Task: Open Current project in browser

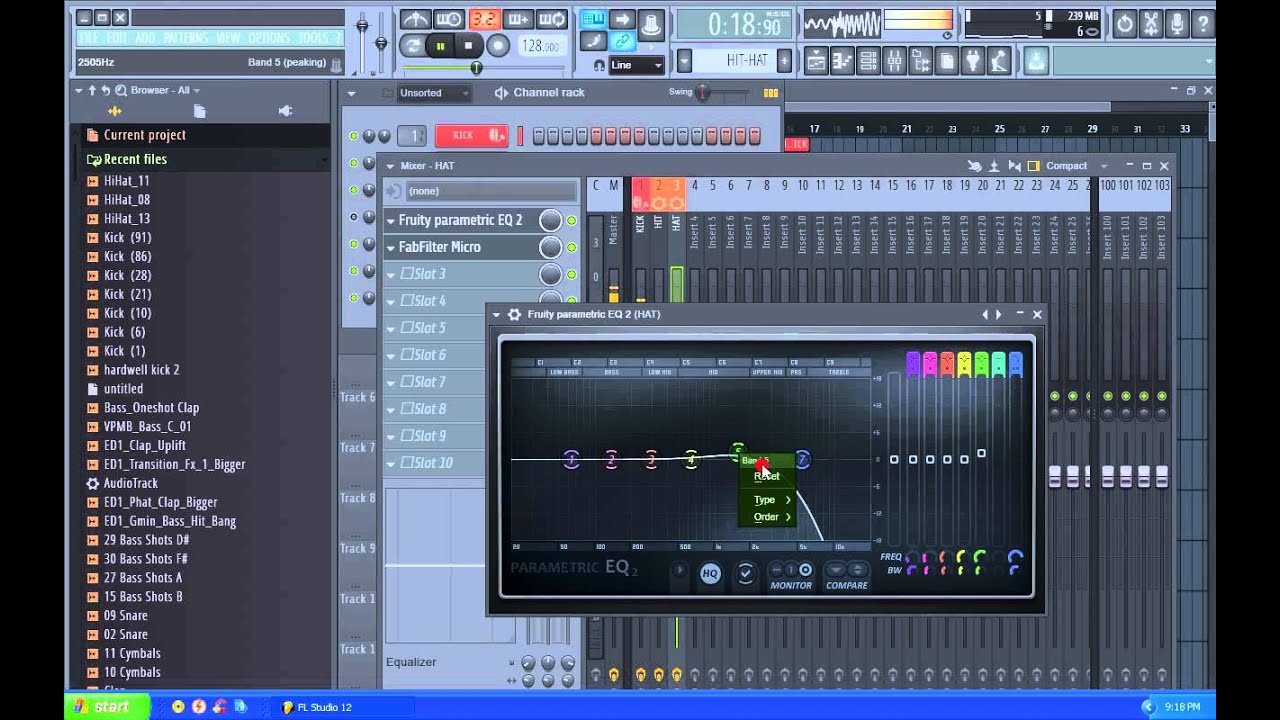Action: click(145, 135)
